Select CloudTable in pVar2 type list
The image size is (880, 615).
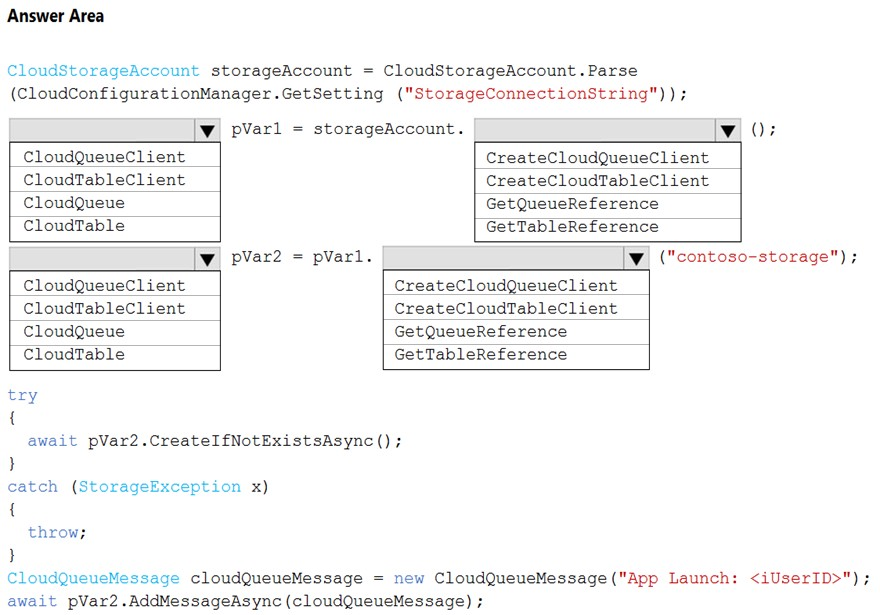click(115, 355)
